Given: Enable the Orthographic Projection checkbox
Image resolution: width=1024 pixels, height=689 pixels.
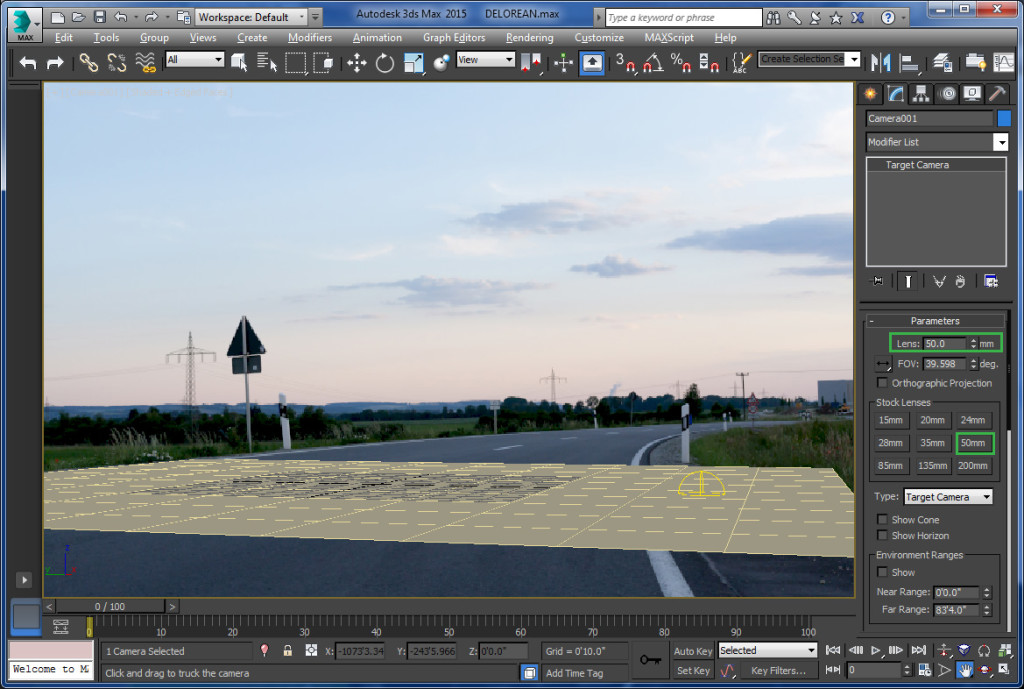Looking at the screenshot, I should (880, 383).
